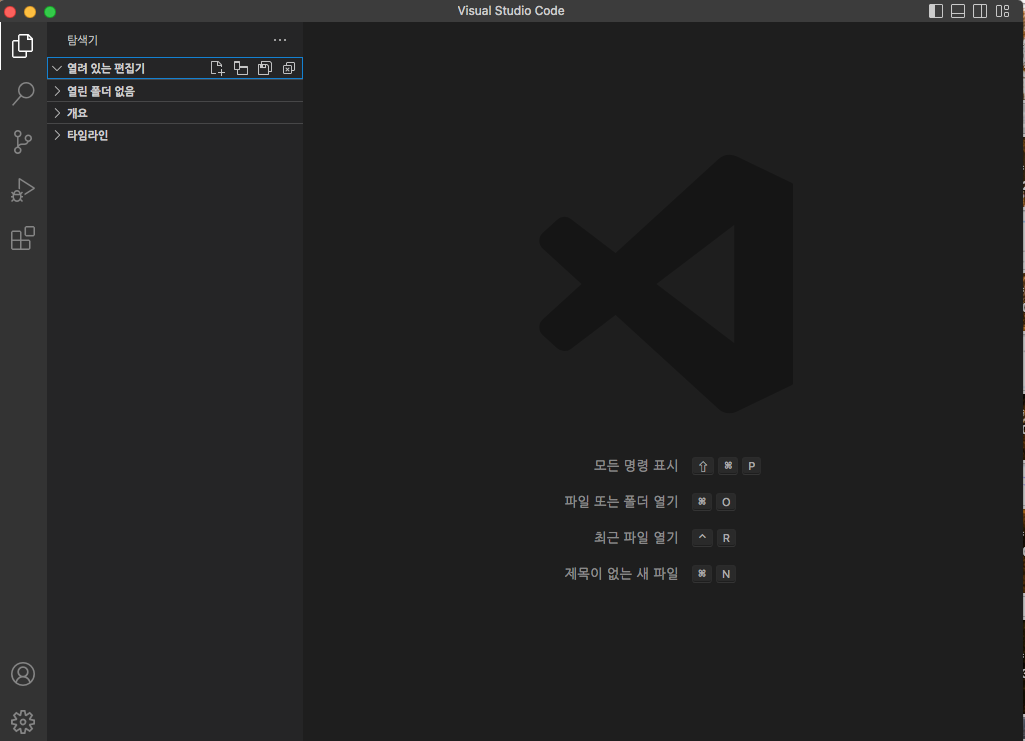The height and width of the screenshot is (741, 1025).
Task: Toggle bottom panel visibility
Action: [x=958, y=11]
